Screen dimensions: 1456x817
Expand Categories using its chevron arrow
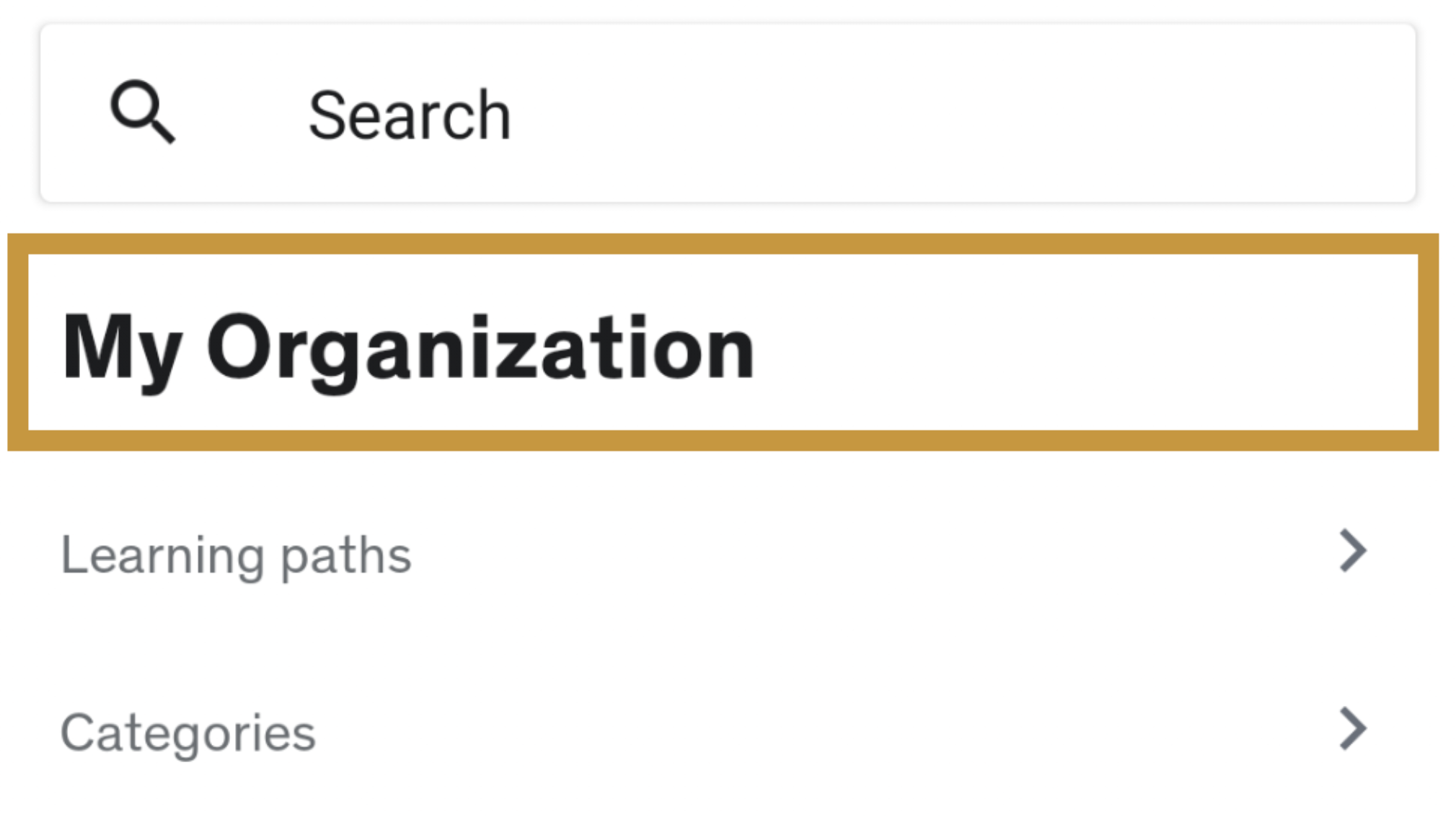tap(1352, 729)
